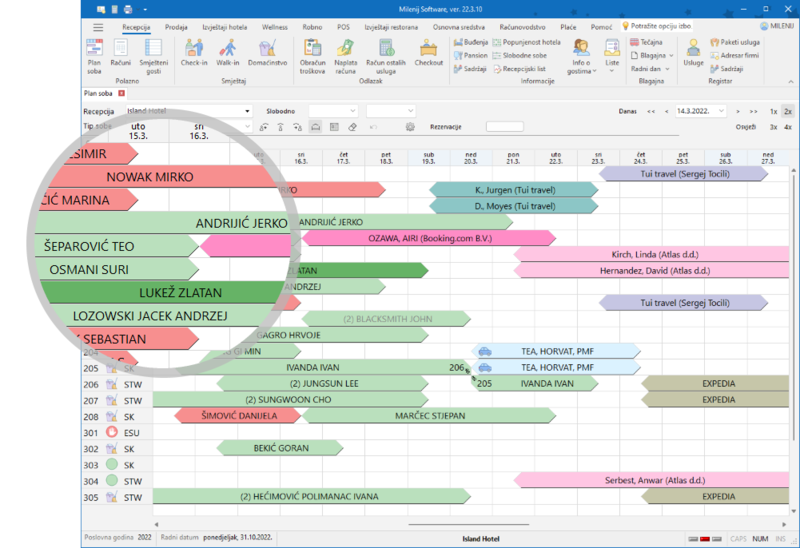Open the Usluge services icon

coord(693,52)
